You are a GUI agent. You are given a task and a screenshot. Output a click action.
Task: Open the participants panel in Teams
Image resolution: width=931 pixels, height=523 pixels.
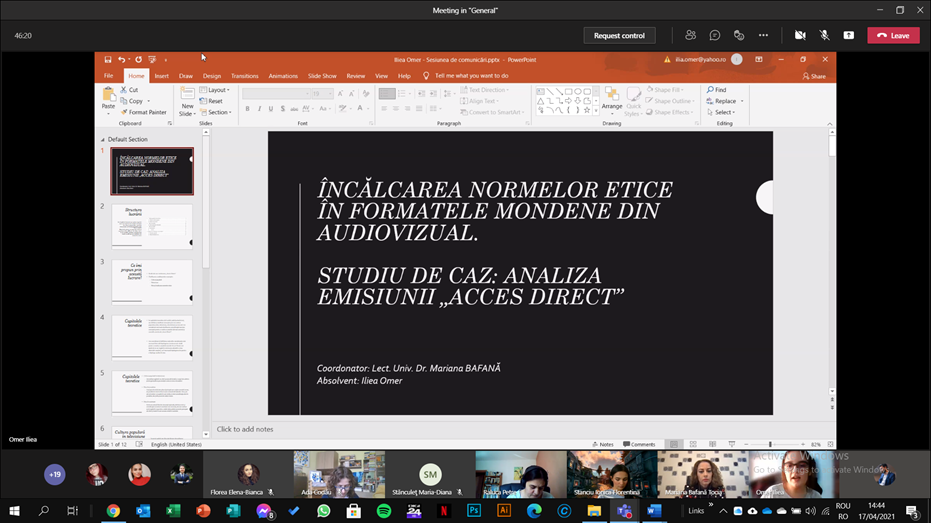pos(690,35)
